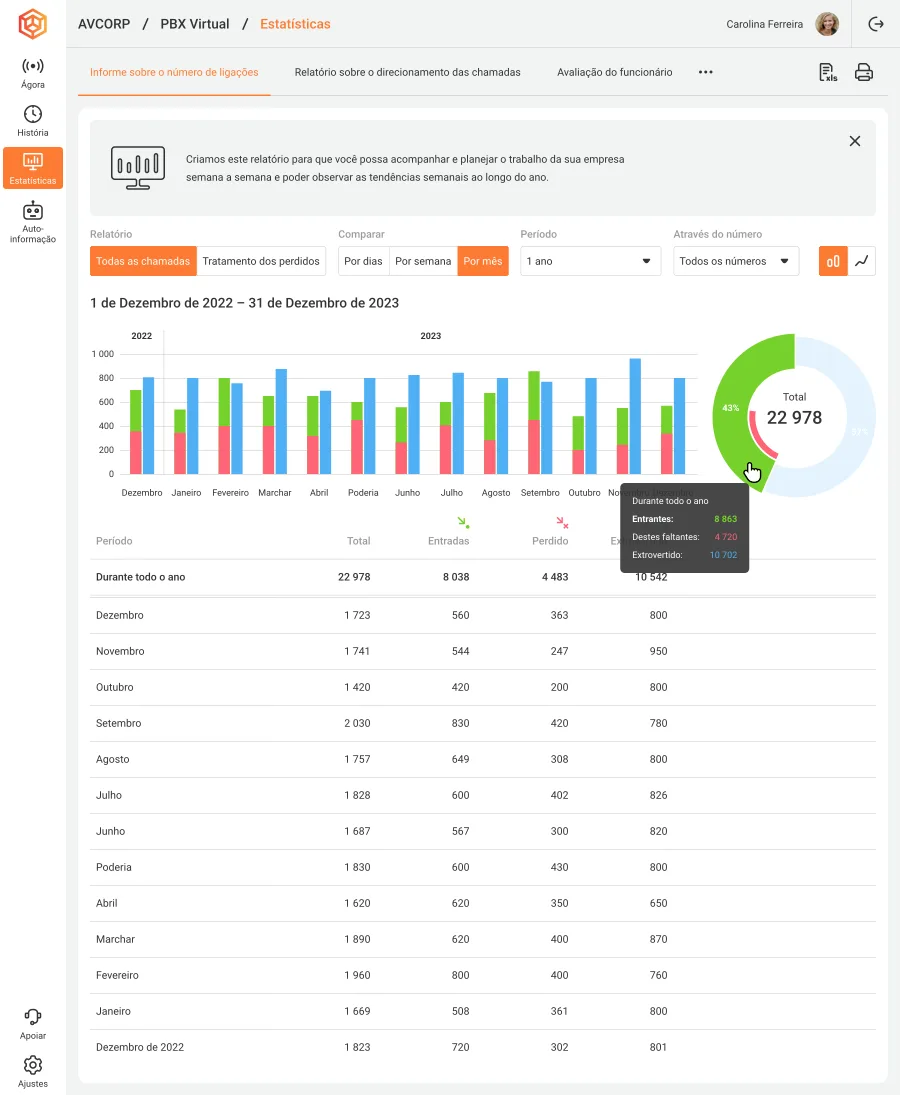
Task: Export report to XLS file
Action: pyautogui.click(x=827, y=73)
